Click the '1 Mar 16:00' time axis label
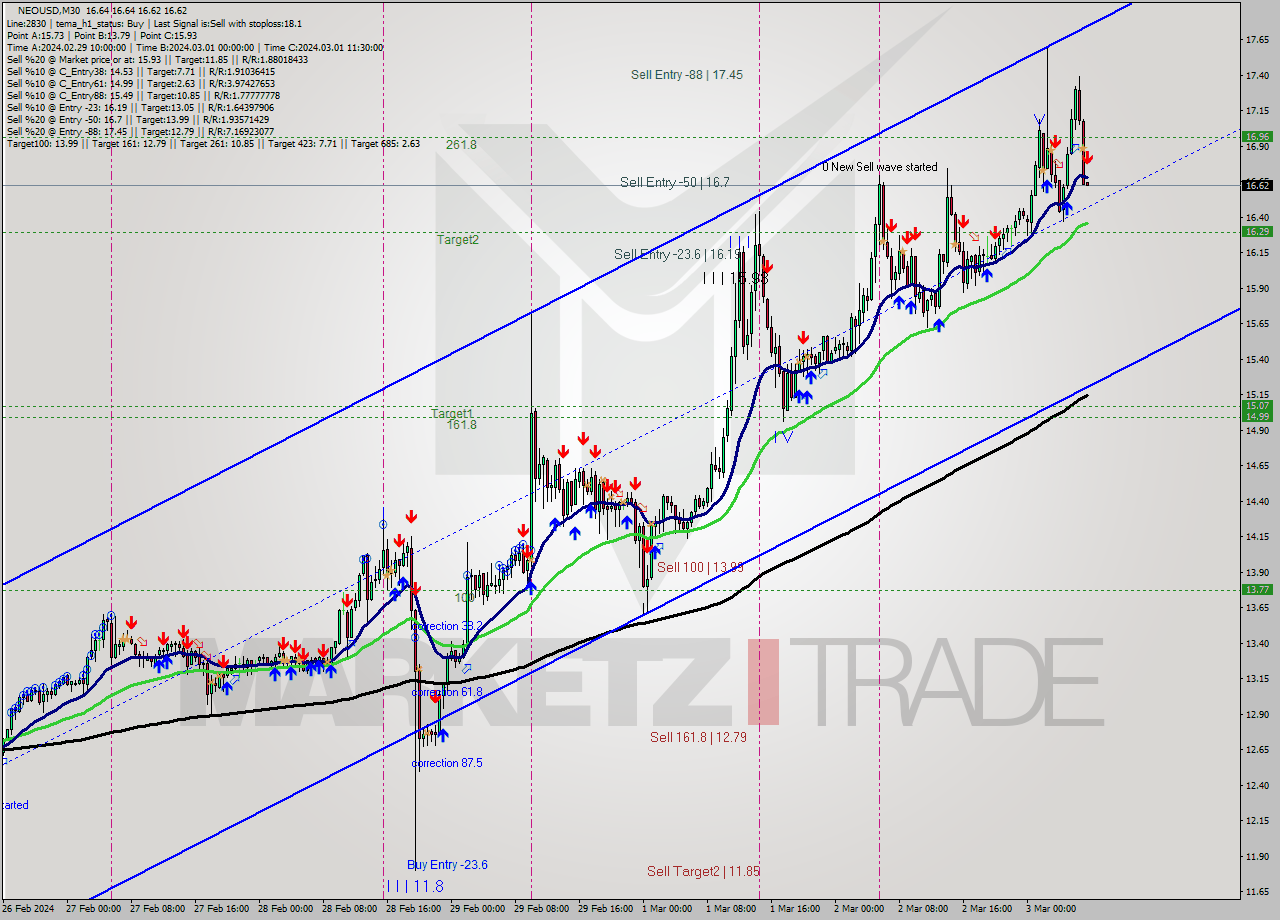 [x=795, y=909]
